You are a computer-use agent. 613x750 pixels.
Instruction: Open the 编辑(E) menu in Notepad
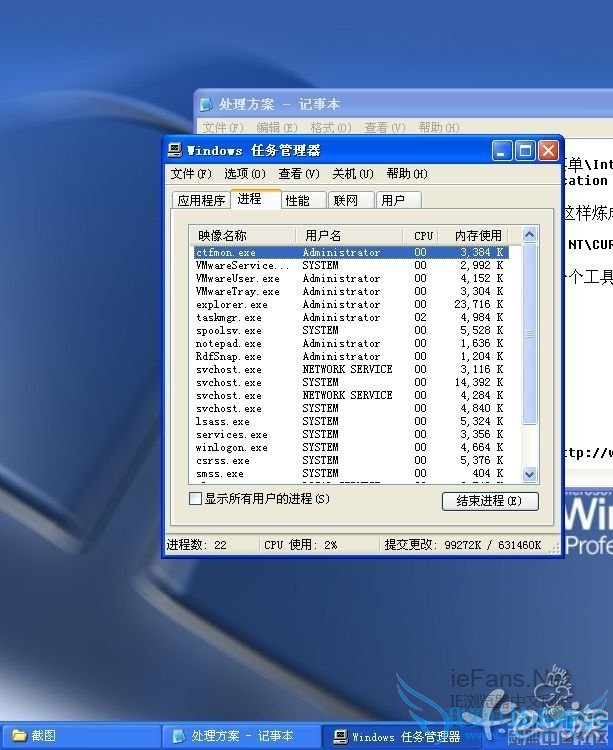(277, 128)
